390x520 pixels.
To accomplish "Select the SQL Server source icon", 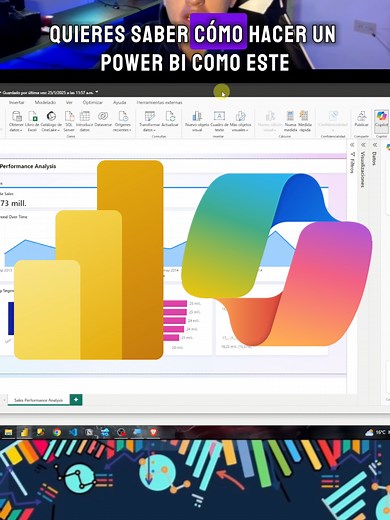I will tap(69, 116).
